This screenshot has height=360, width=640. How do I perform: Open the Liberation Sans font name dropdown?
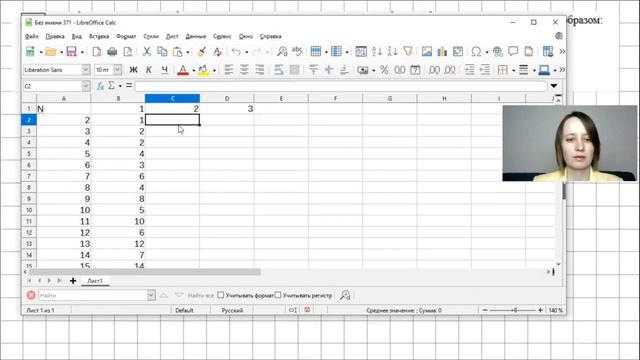pos(86,70)
